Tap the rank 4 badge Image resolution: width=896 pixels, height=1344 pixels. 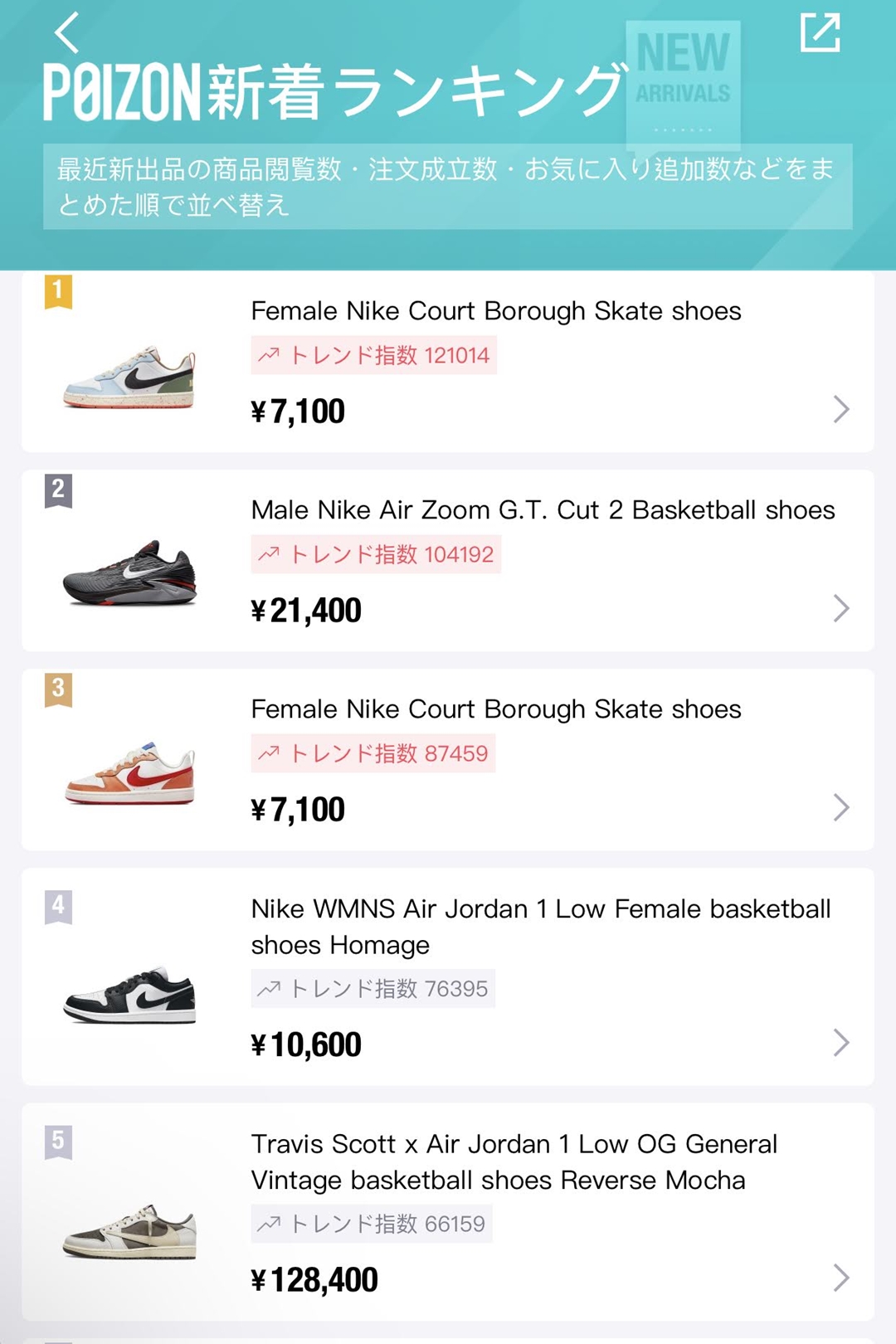(58, 906)
